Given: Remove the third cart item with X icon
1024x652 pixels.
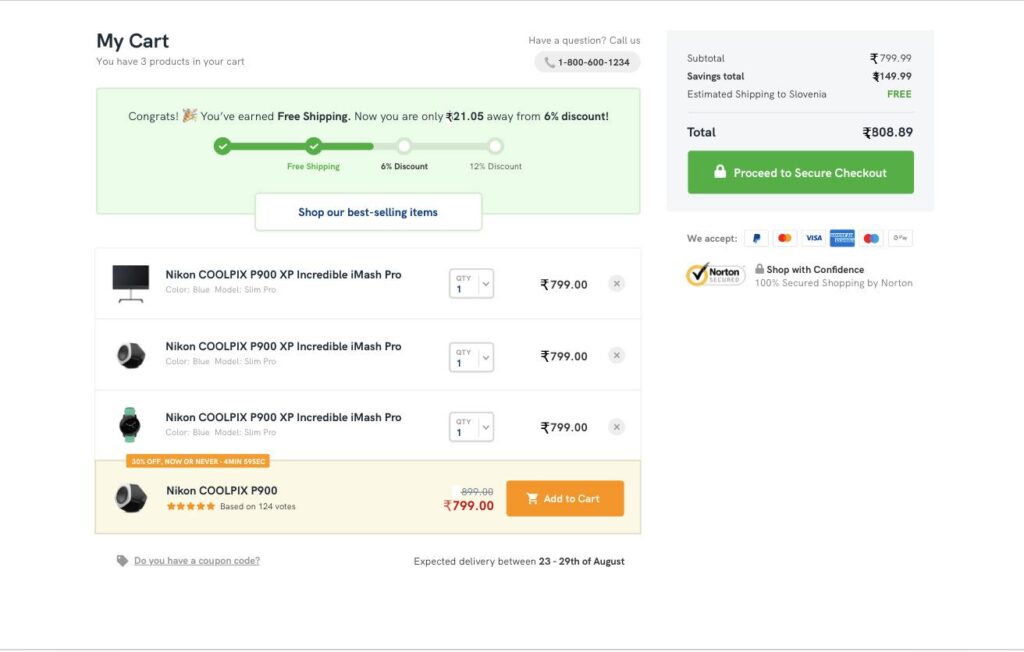Looking at the screenshot, I should click(x=617, y=427).
